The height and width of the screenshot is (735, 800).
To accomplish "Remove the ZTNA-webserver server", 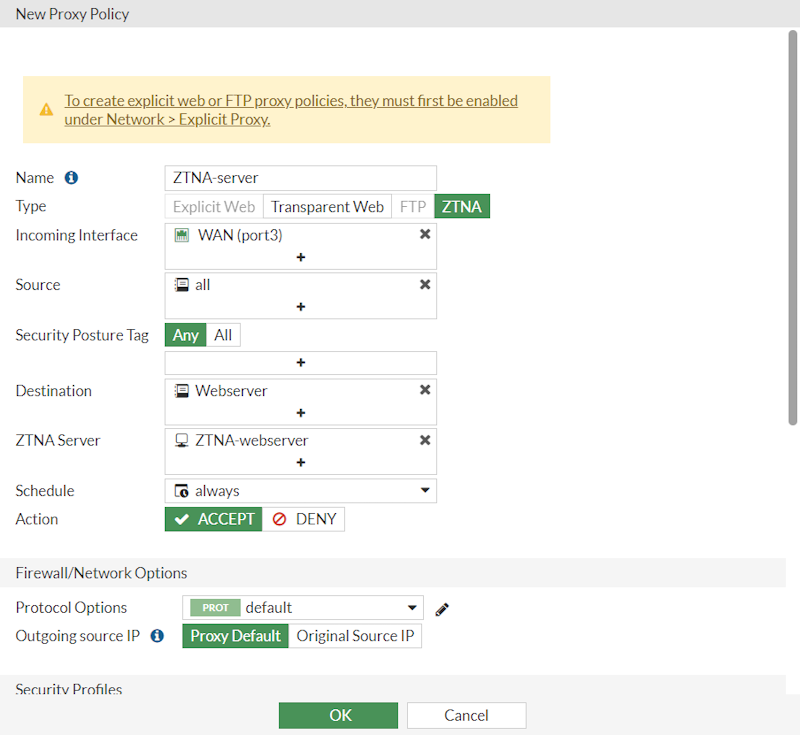I will click(x=425, y=439).
